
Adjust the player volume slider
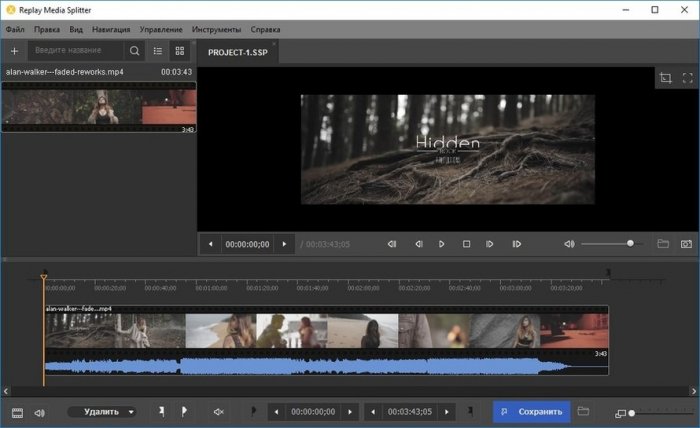point(612,244)
